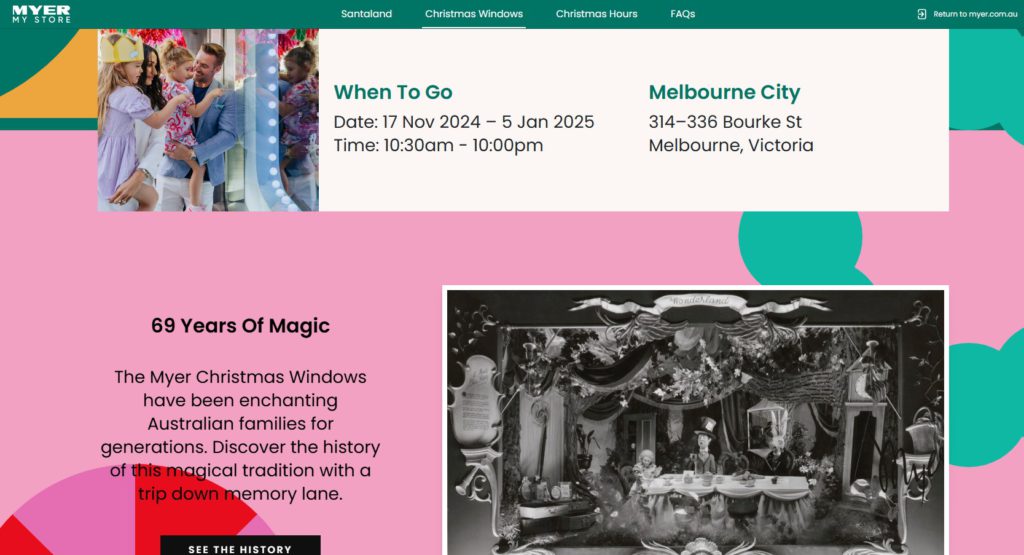Click the Melbourne City heading
This screenshot has width=1024, height=555.
(x=724, y=92)
